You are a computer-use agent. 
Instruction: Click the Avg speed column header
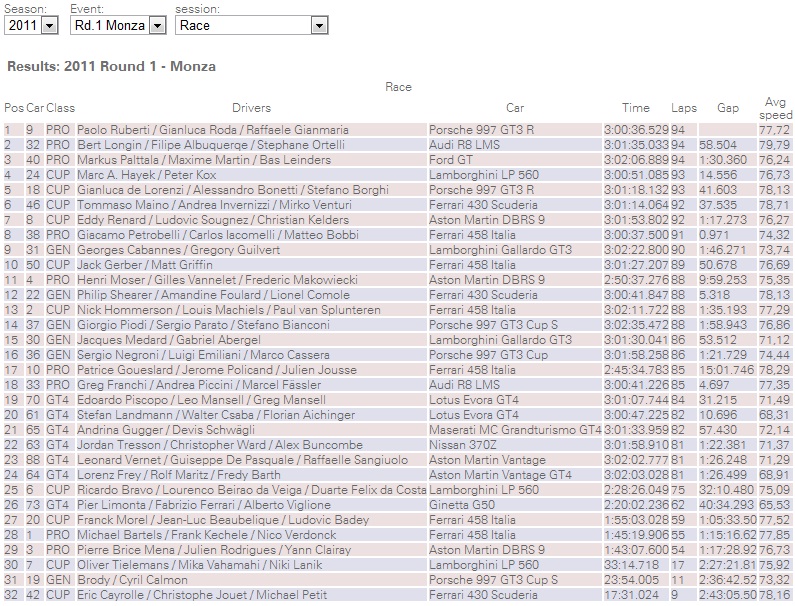774,108
